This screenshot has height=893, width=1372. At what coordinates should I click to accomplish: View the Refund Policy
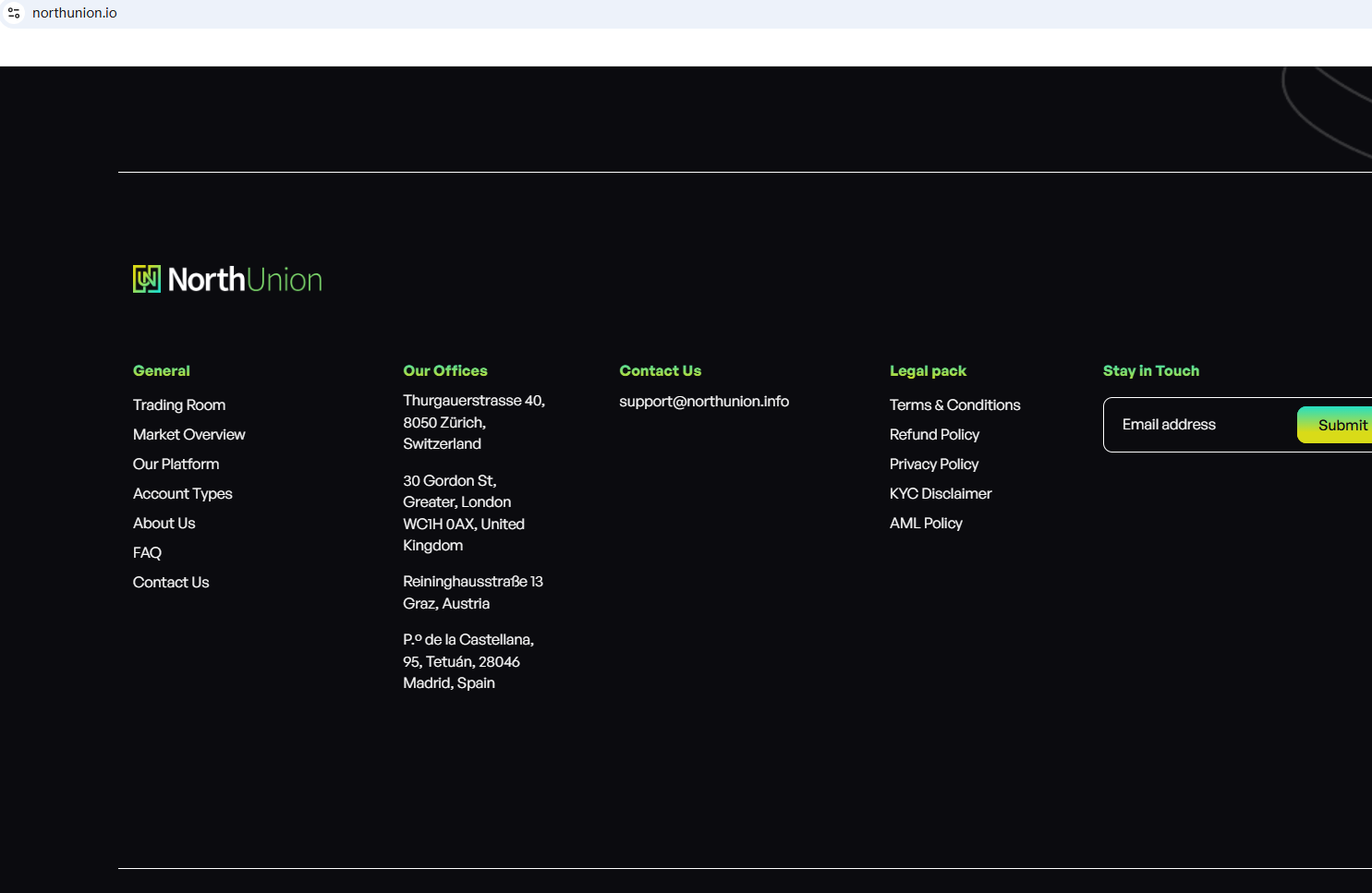click(x=934, y=434)
